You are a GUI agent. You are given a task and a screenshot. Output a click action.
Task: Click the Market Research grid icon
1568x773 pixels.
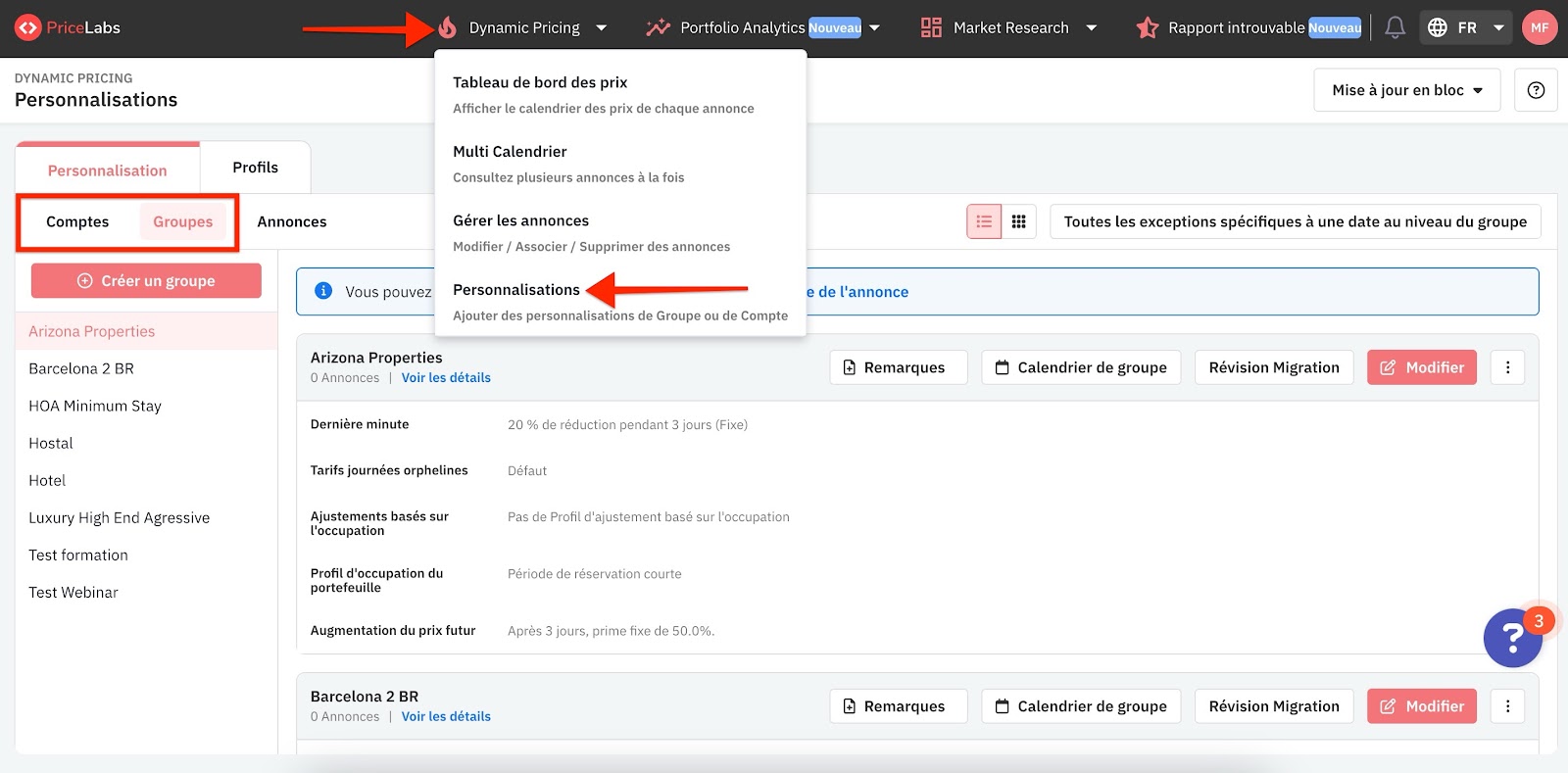point(931,27)
